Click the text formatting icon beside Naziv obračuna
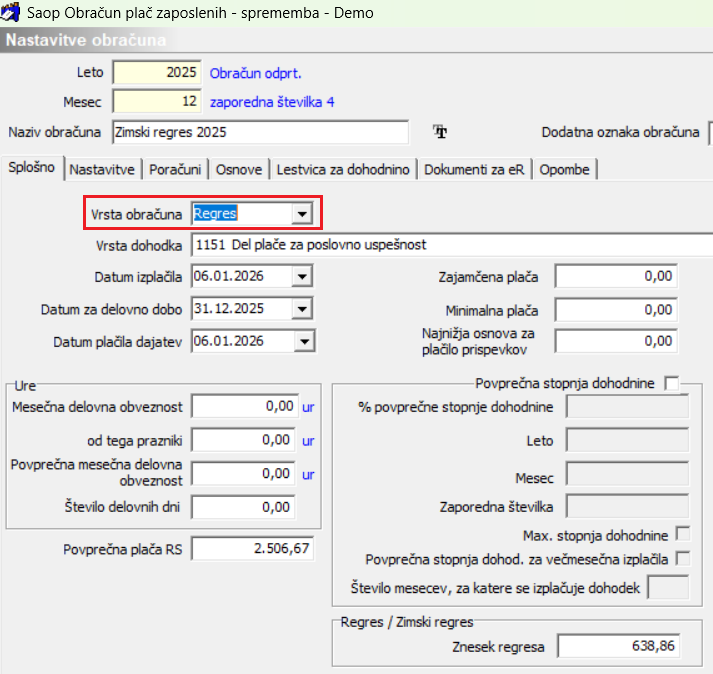The width and height of the screenshot is (713, 674). point(440,132)
